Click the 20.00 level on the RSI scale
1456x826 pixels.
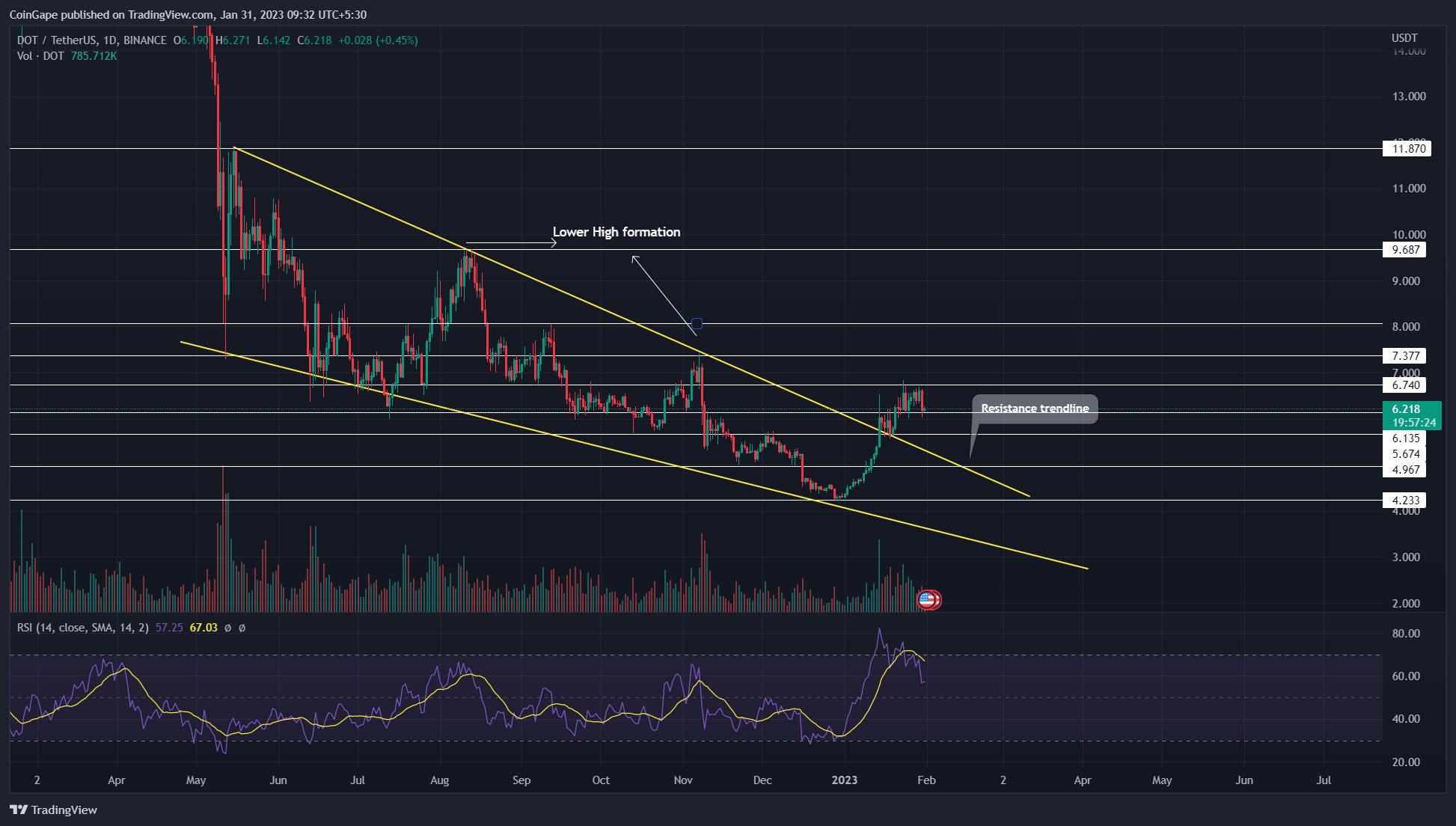pyautogui.click(x=1406, y=762)
